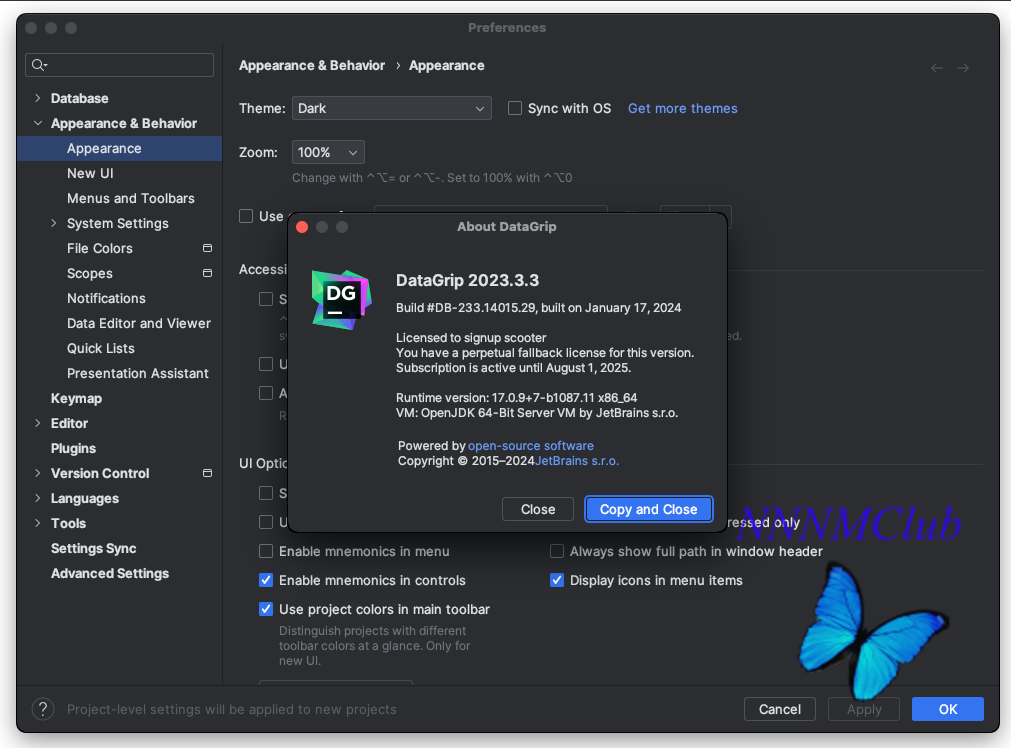Click Get more themes link
The image size is (1011, 748).
click(x=683, y=108)
